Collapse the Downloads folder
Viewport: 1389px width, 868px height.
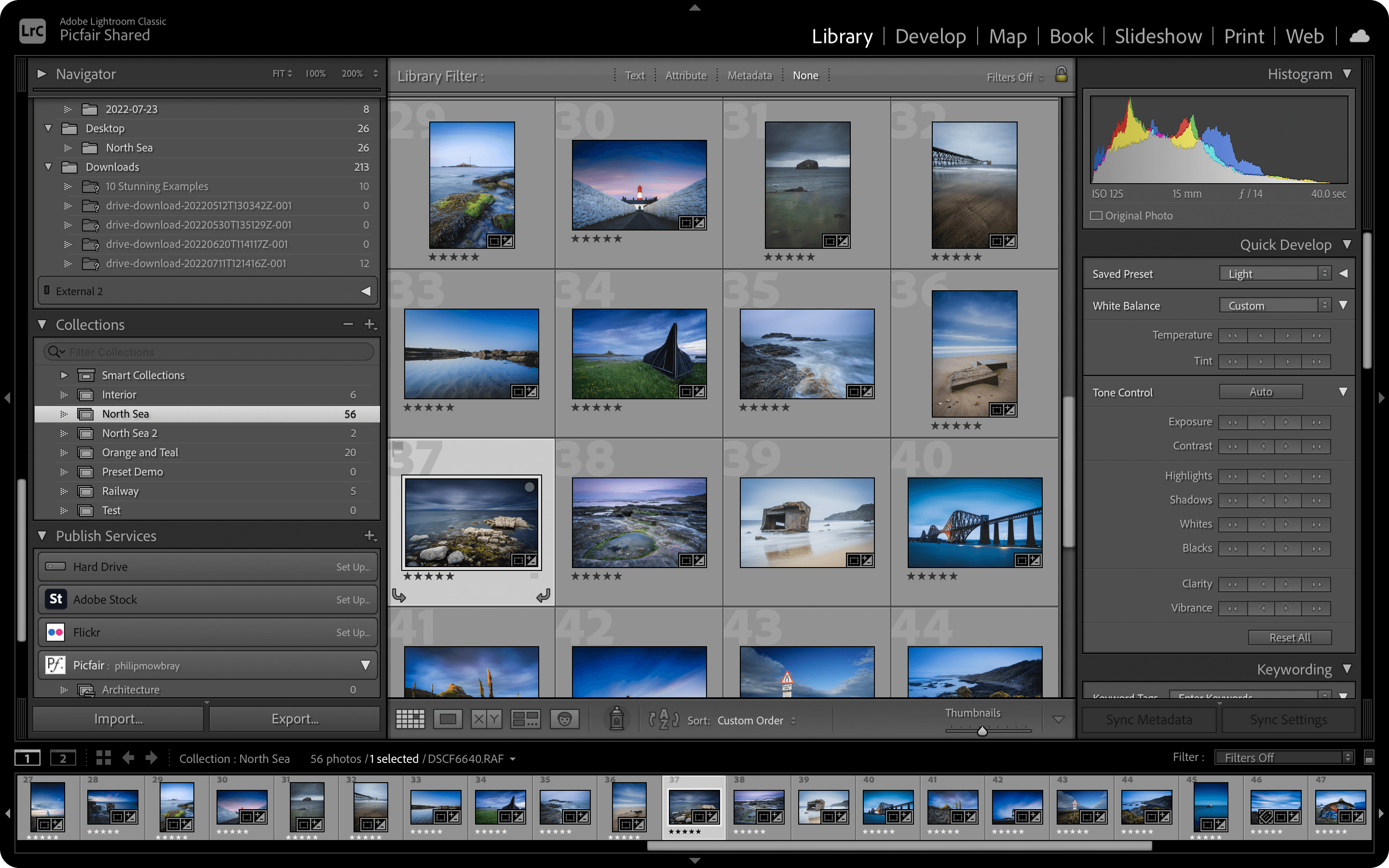click(x=48, y=167)
